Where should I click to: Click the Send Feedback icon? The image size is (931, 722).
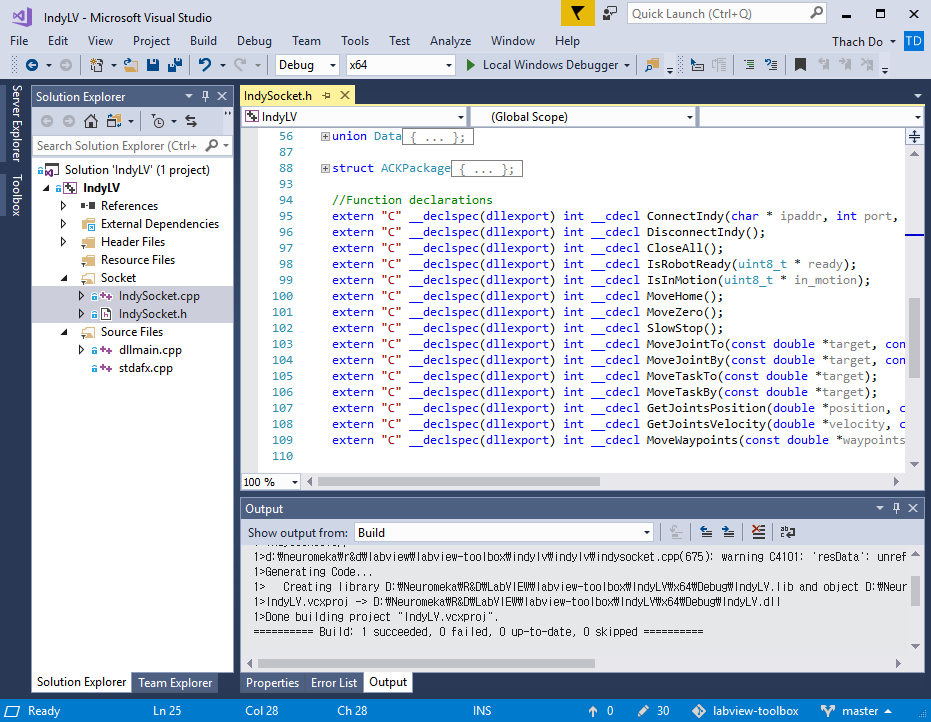610,13
